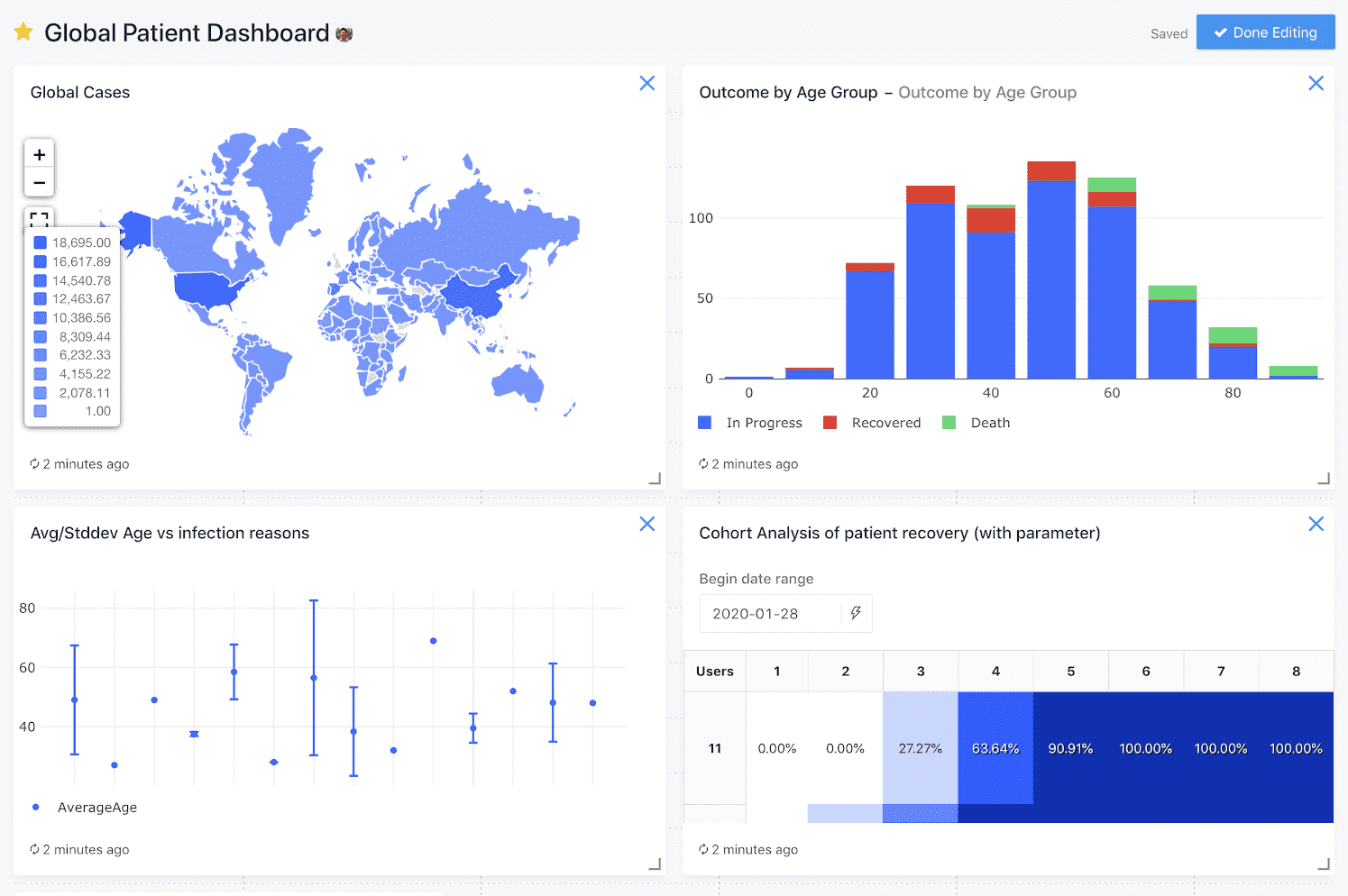The height and width of the screenshot is (896, 1348).
Task: Zoom in on the Global Cases map
Action: (39, 153)
